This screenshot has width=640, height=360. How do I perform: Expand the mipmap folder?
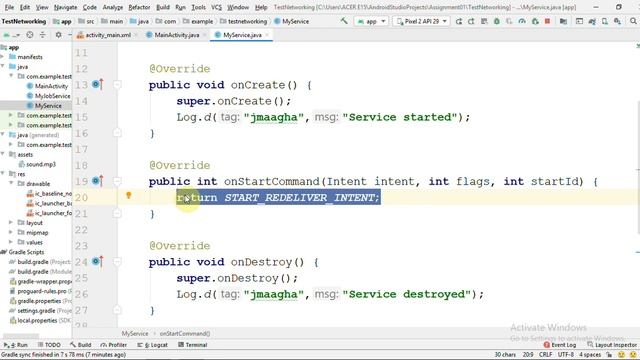(x=11, y=232)
